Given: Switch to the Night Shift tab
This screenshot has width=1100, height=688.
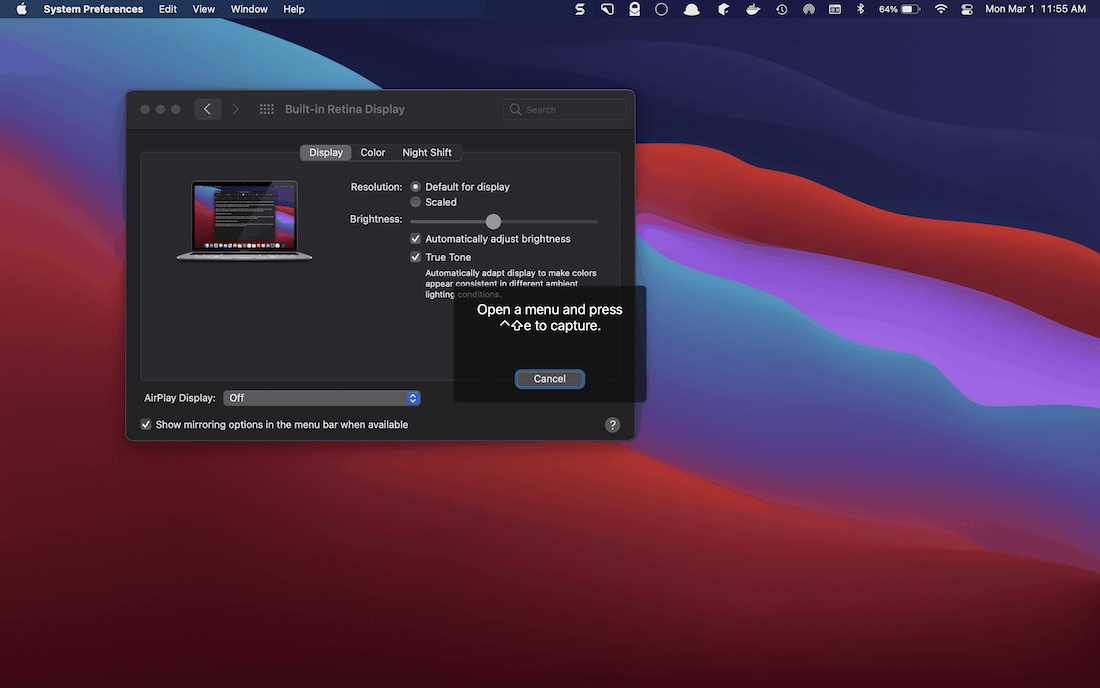Looking at the screenshot, I should (x=427, y=152).
